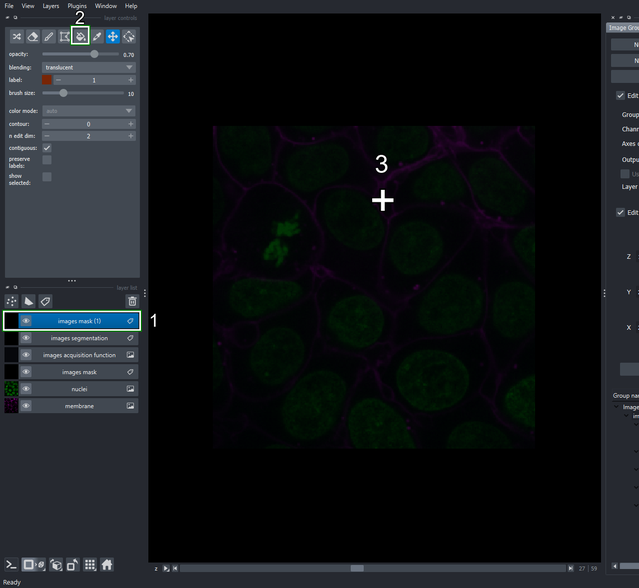Click the nuclei layer thumbnail

11,389
